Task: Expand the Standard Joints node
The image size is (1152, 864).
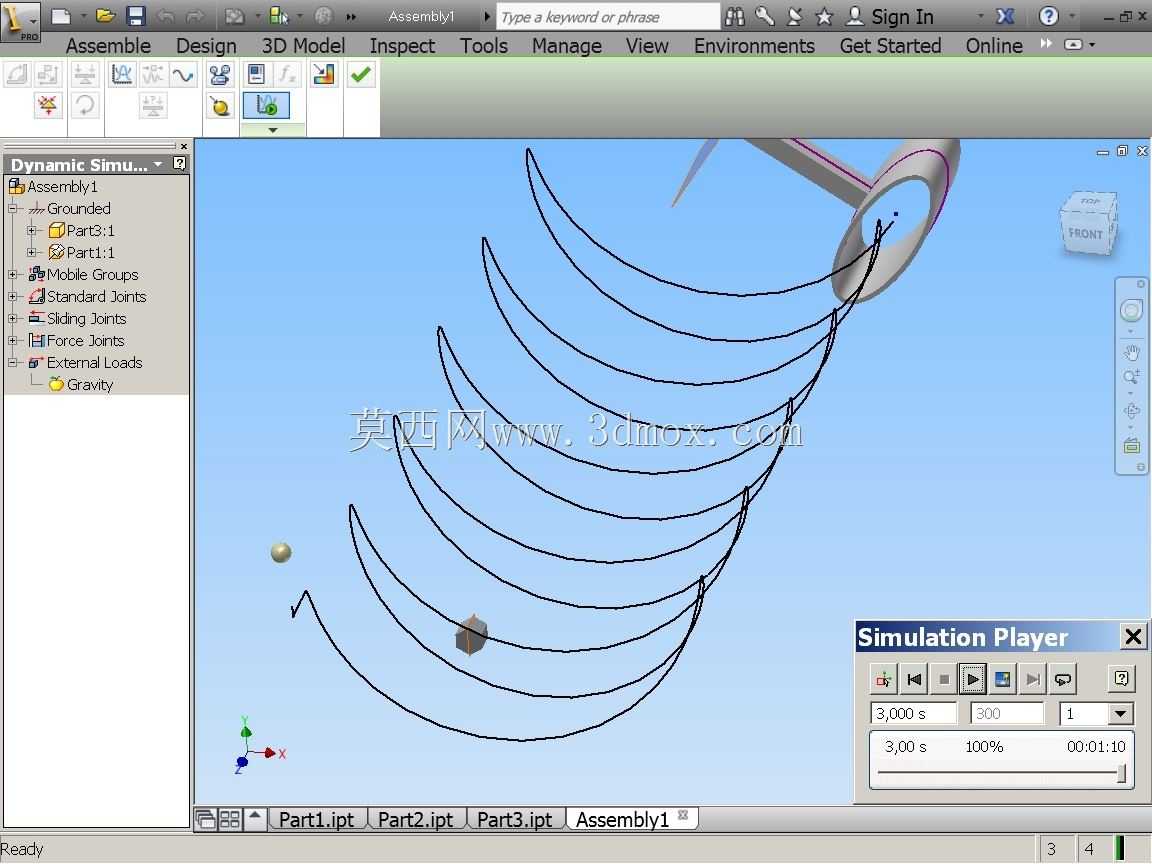Action: pos(12,297)
